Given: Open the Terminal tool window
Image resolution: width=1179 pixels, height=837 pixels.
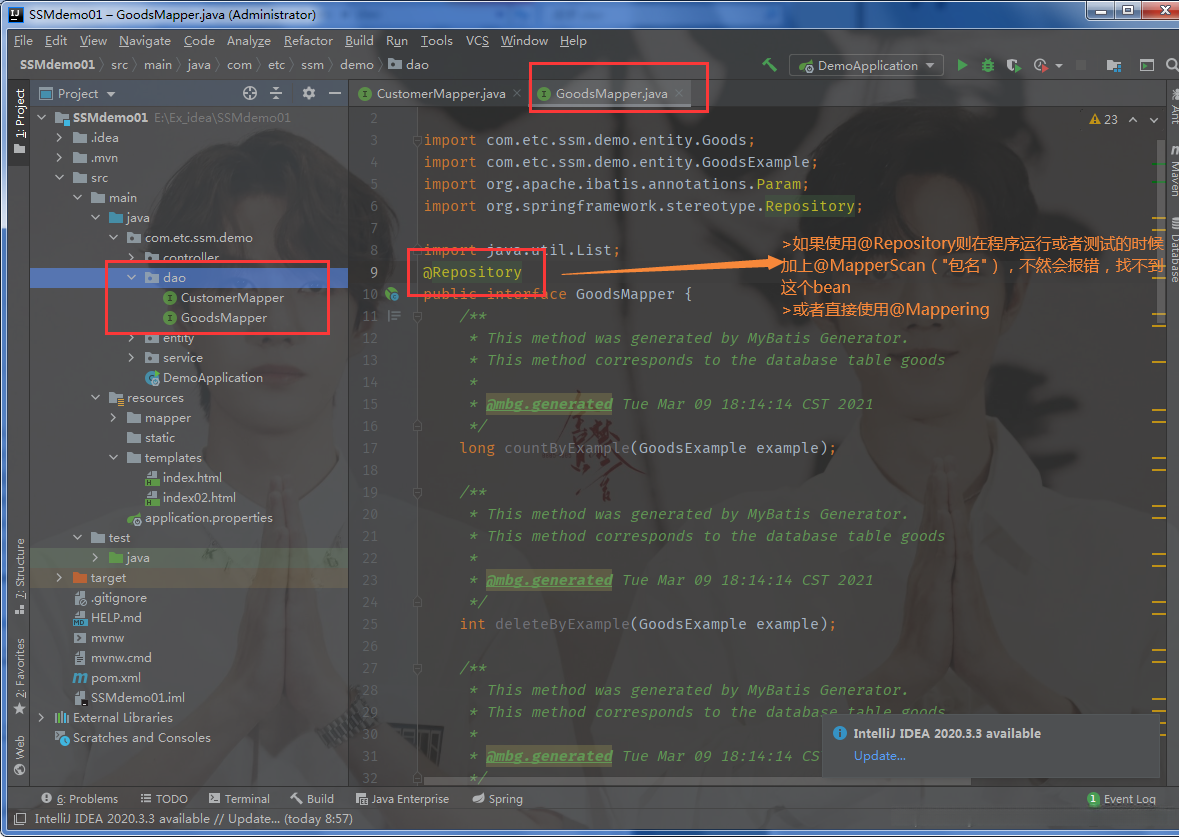Looking at the screenshot, I should [x=239, y=799].
